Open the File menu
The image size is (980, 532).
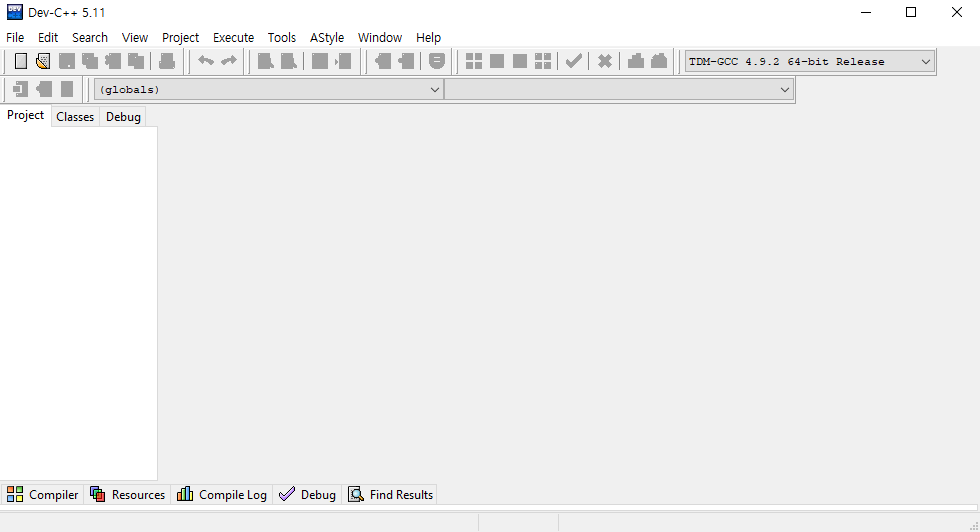tap(15, 38)
